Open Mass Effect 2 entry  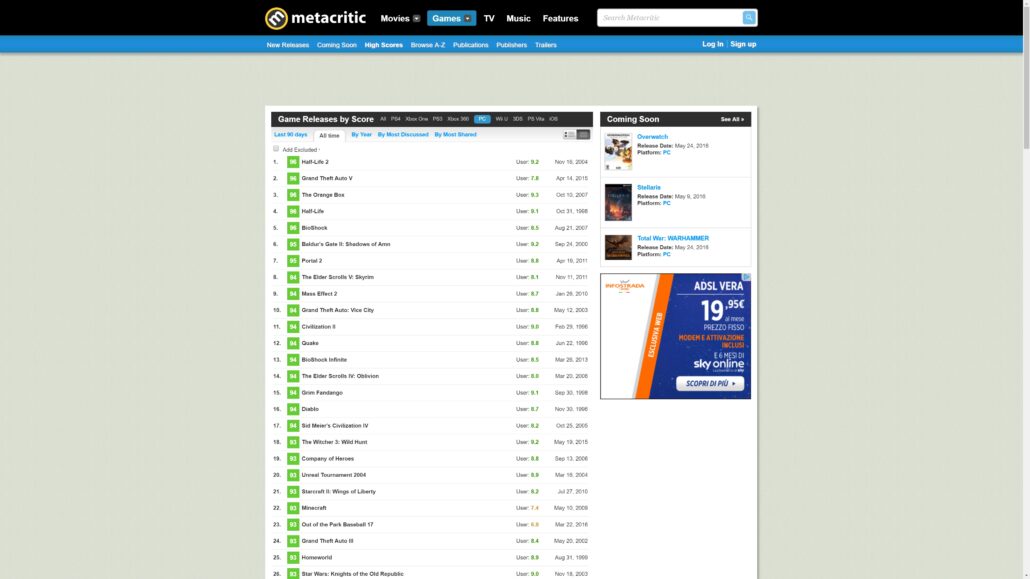coord(319,293)
